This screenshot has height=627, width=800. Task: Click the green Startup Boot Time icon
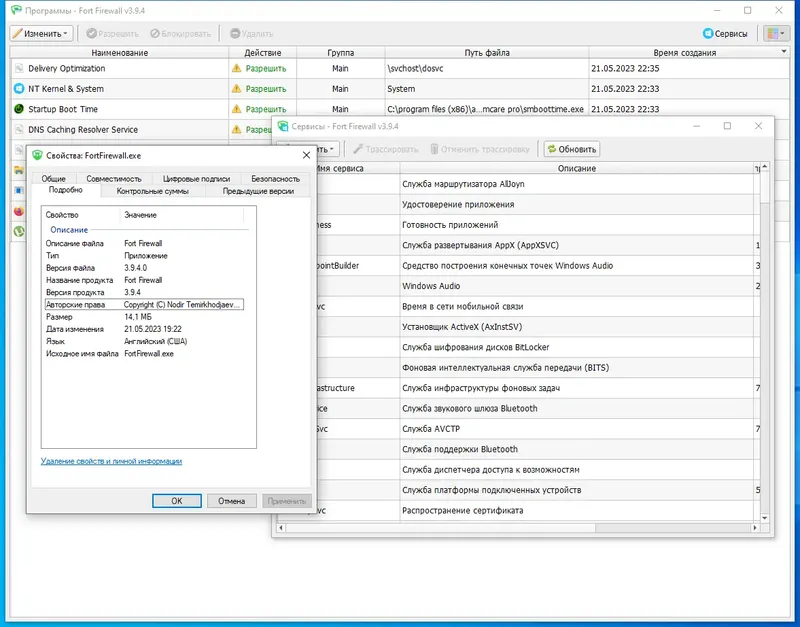(x=19, y=109)
